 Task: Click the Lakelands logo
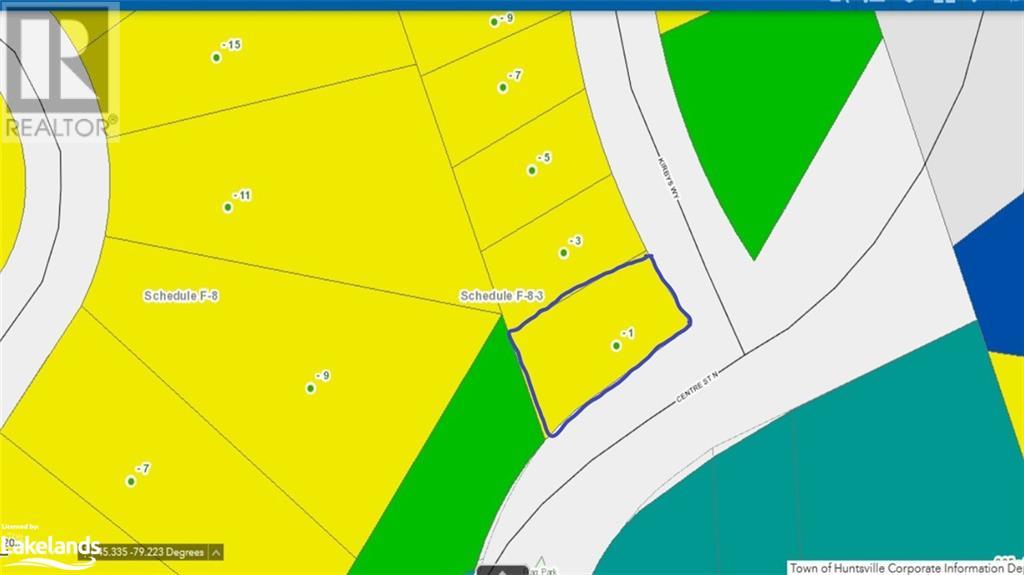coord(50,545)
